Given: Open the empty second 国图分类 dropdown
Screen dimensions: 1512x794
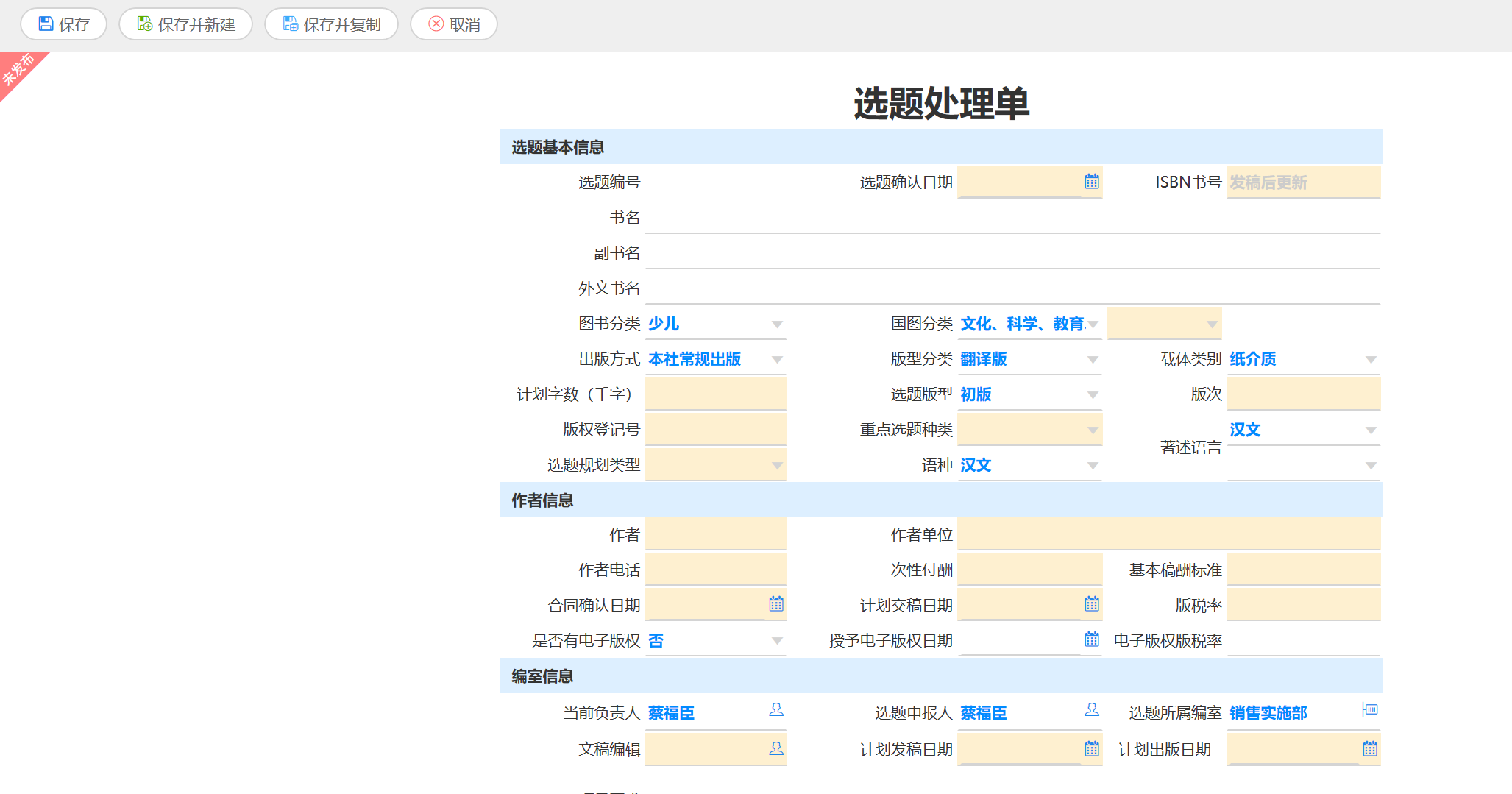Looking at the screenshot, I should point(1165,323).
